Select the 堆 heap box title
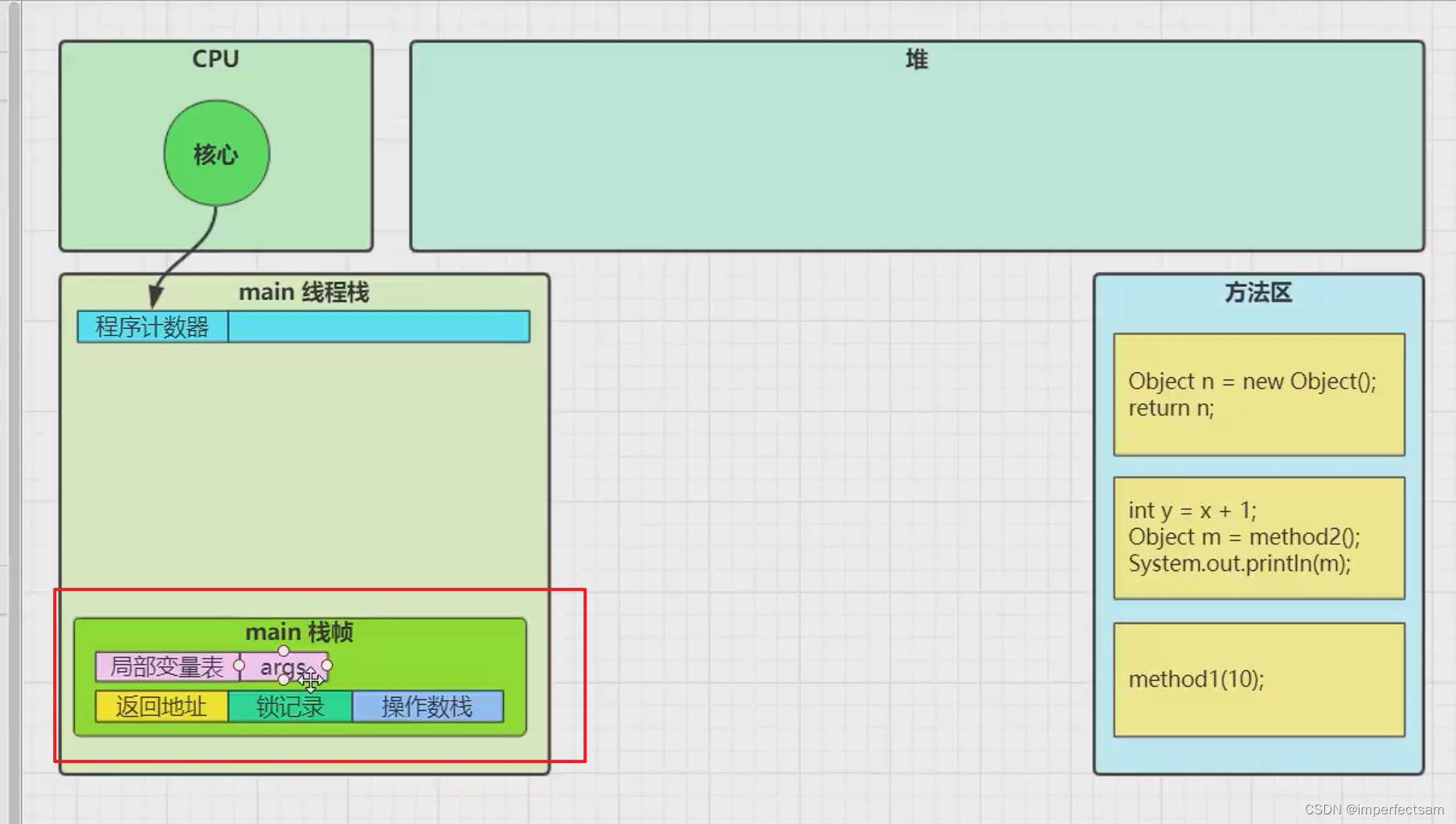 click(917, 59)
